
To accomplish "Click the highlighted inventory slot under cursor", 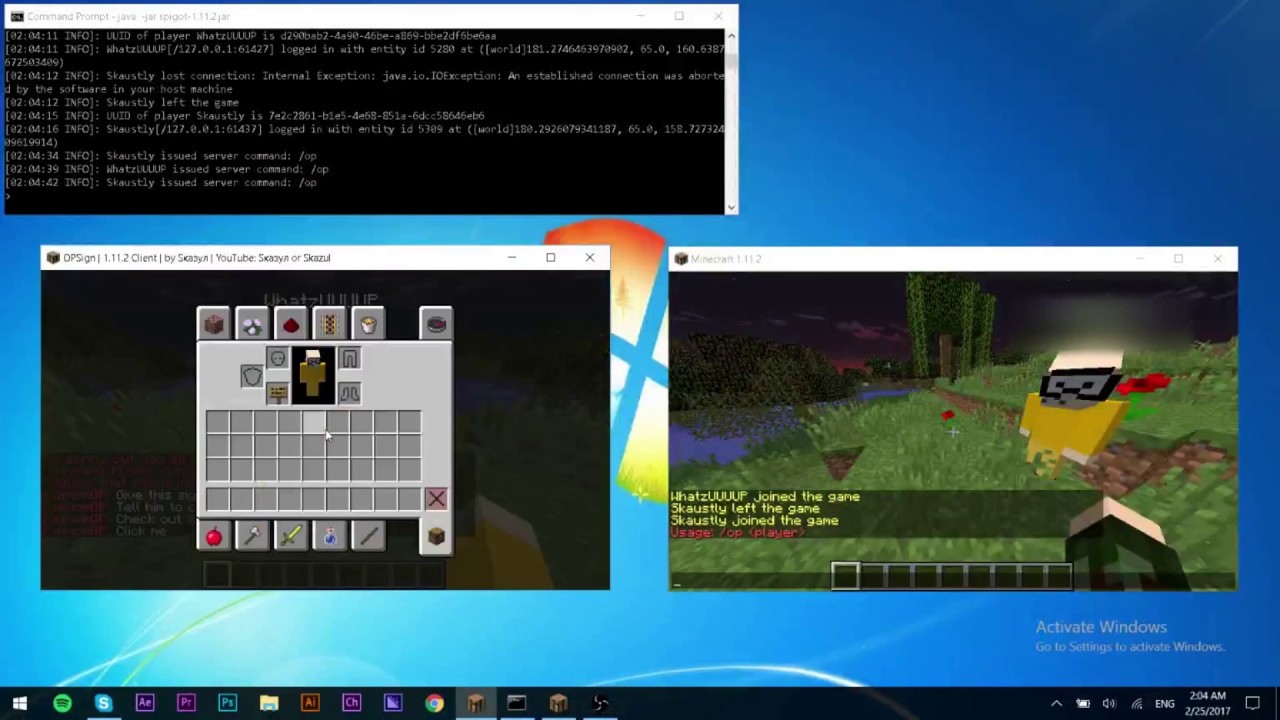I will [x=313, y=422].
